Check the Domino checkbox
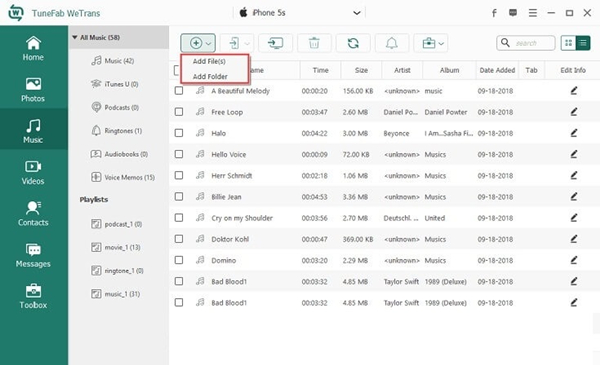 (179, 260)
